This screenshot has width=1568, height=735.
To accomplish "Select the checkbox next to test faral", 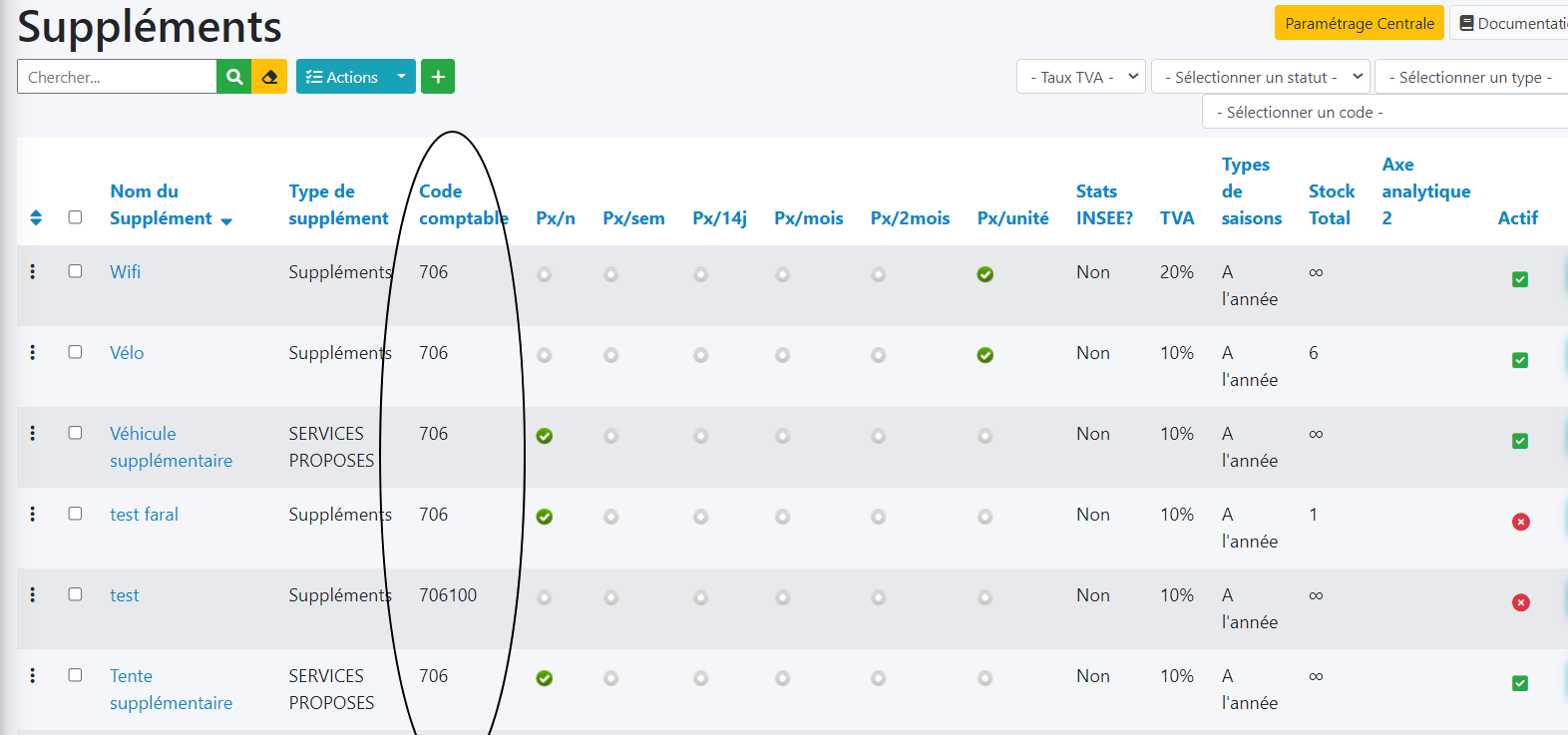I will [75, 514].
